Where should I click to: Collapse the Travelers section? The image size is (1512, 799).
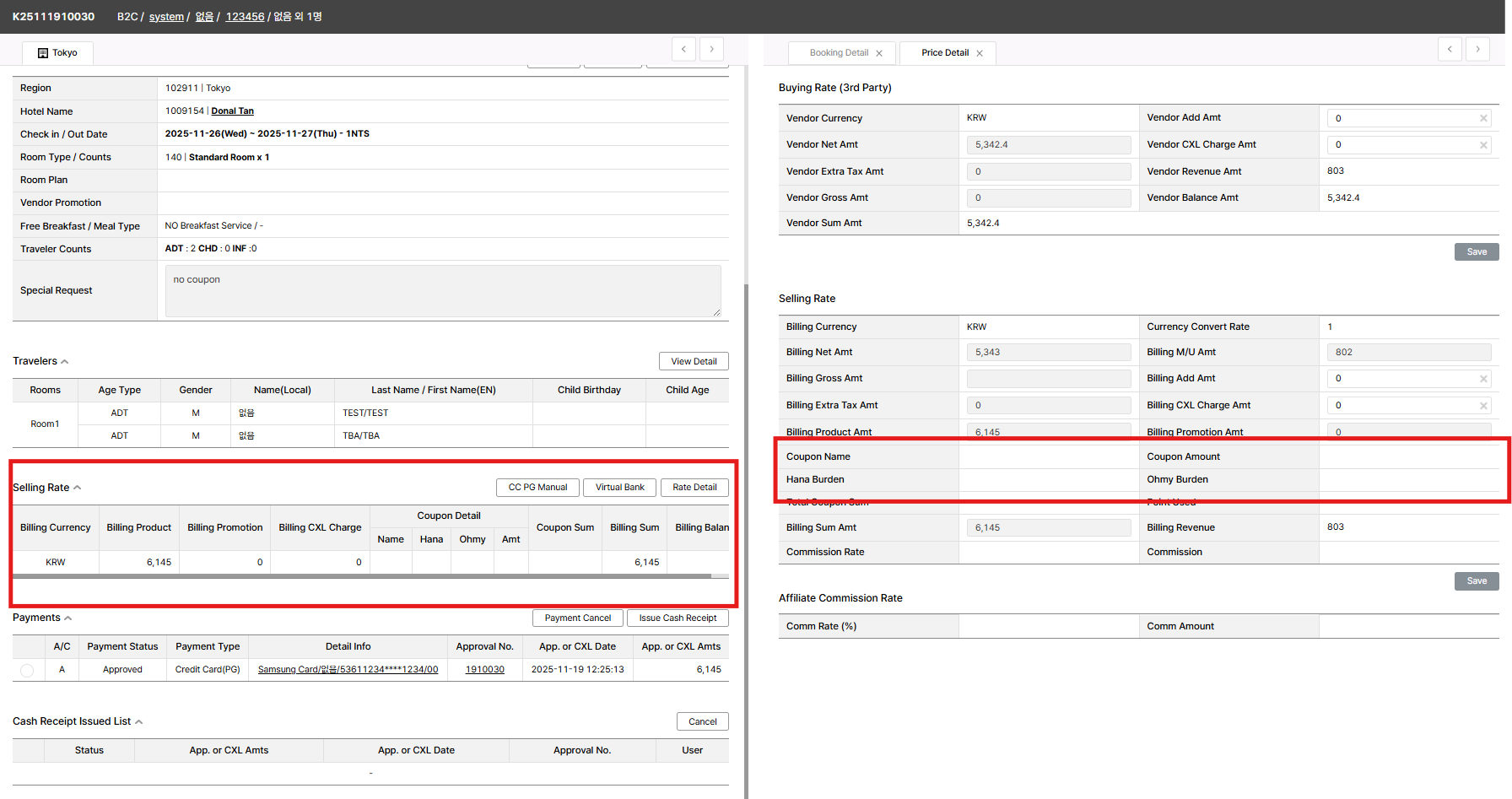tap(65, 362)
